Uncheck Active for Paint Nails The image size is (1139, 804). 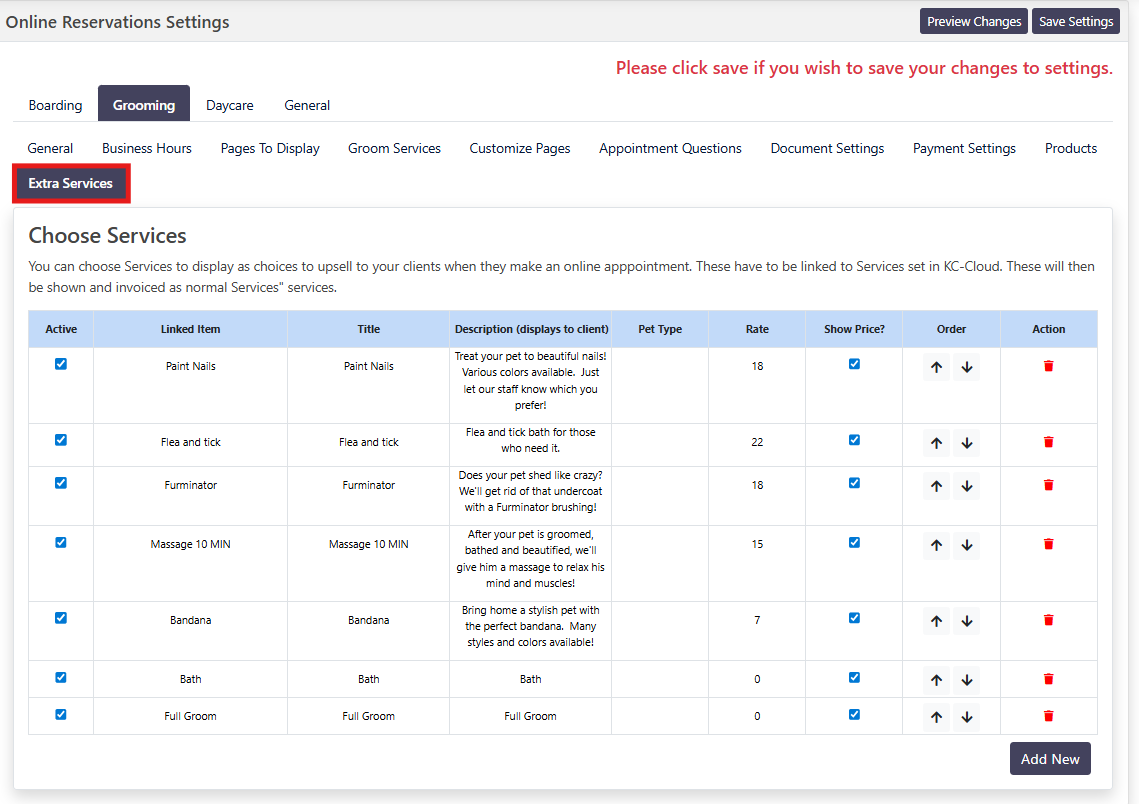(61, 364)
